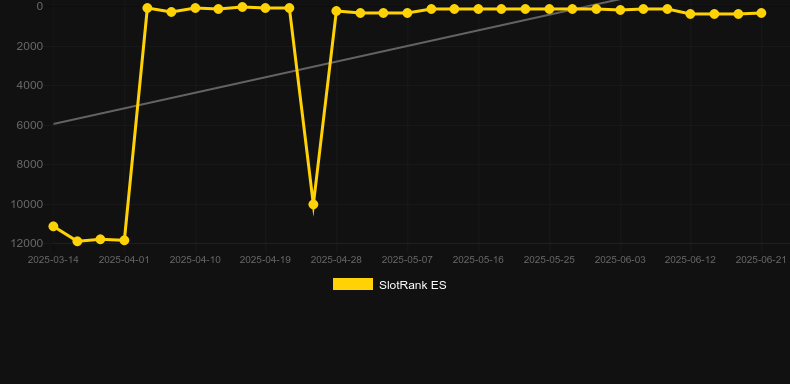The height and width of the screenshot is (384, 790).
Task: Click the 2025-06-03 date axis label
Action: point(620,260)
